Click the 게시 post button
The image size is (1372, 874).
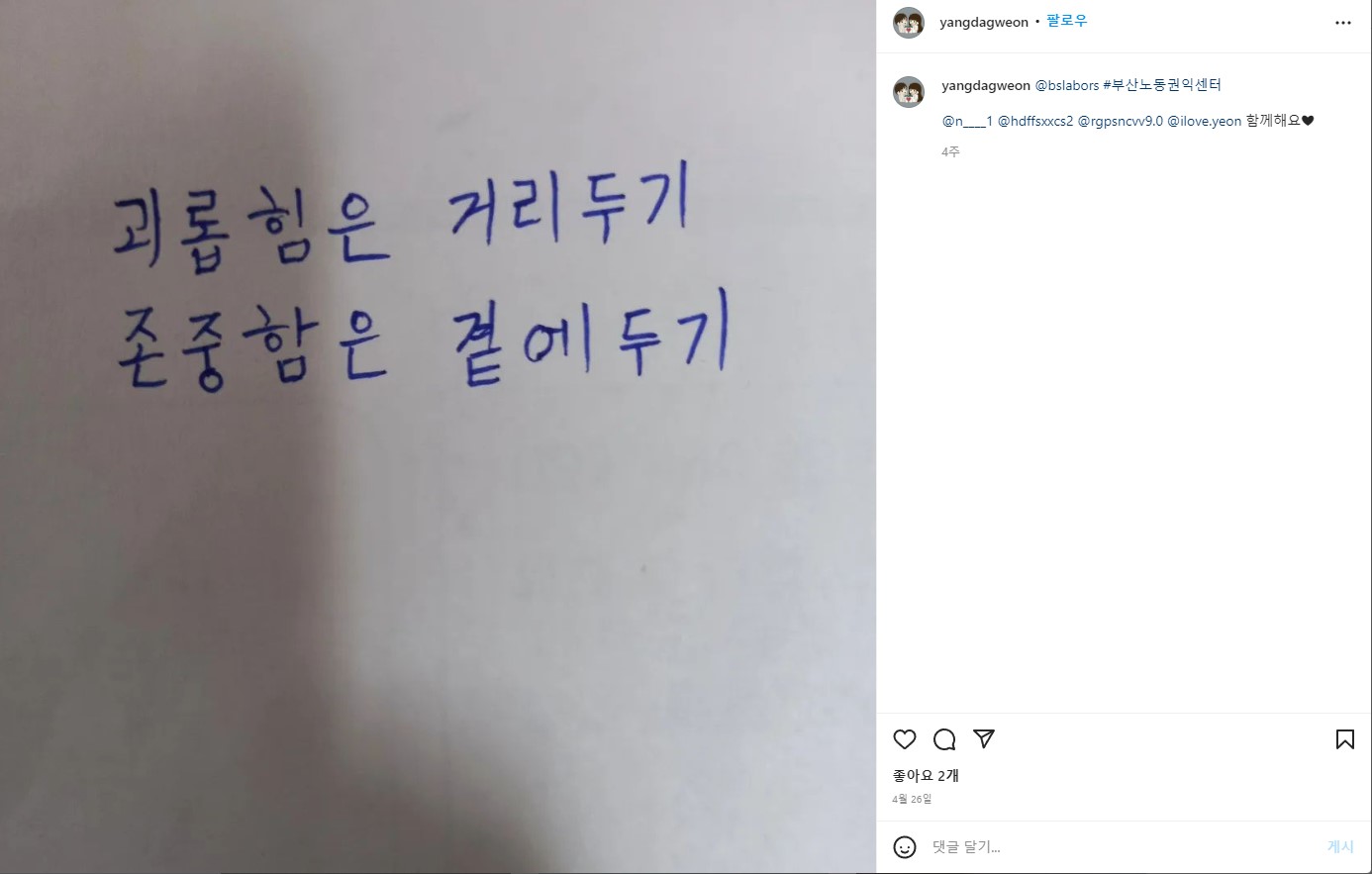[1340, 847]
